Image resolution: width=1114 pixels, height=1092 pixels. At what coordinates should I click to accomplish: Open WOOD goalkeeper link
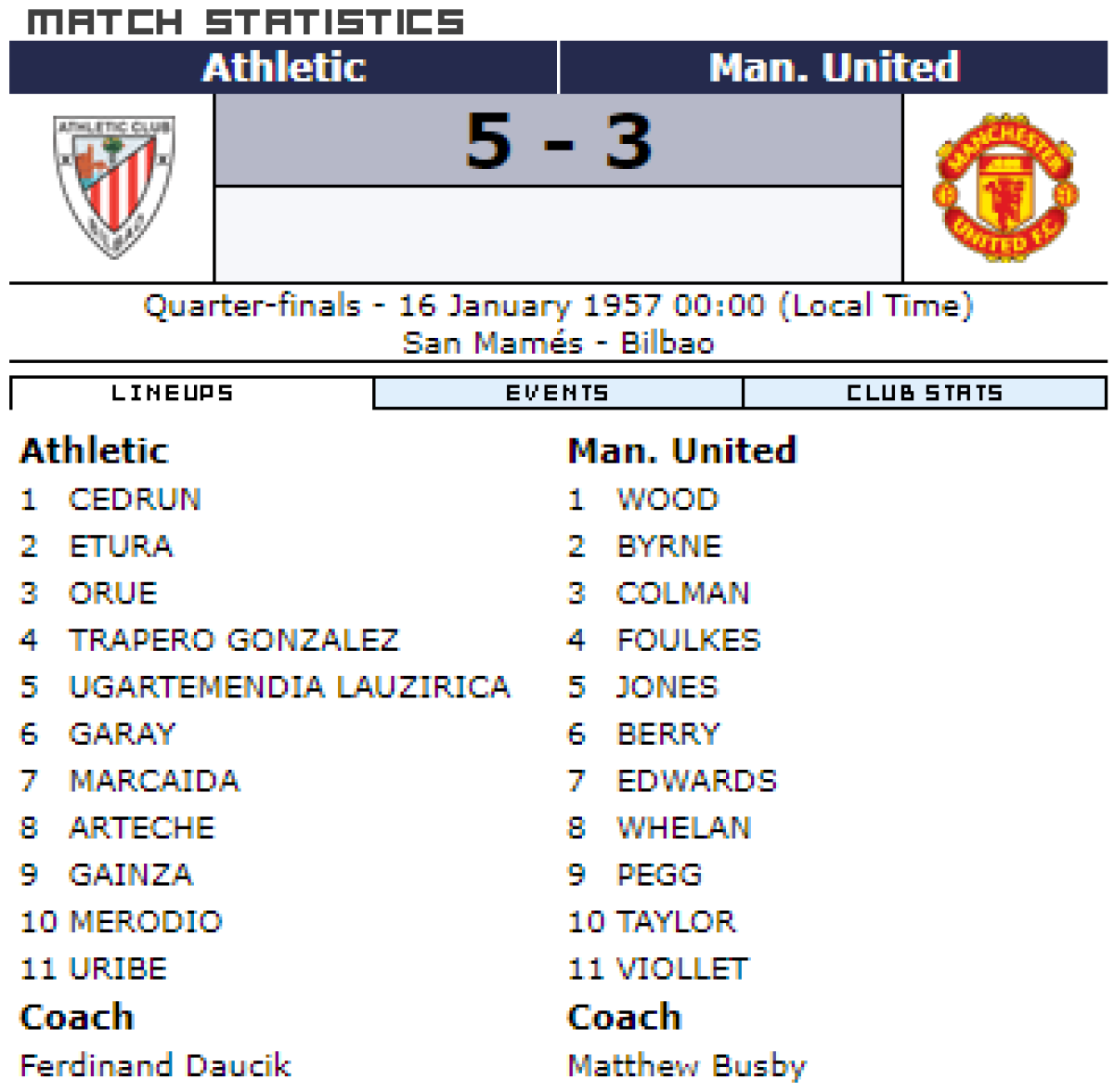pyautogui.click(x=667, y=500)
